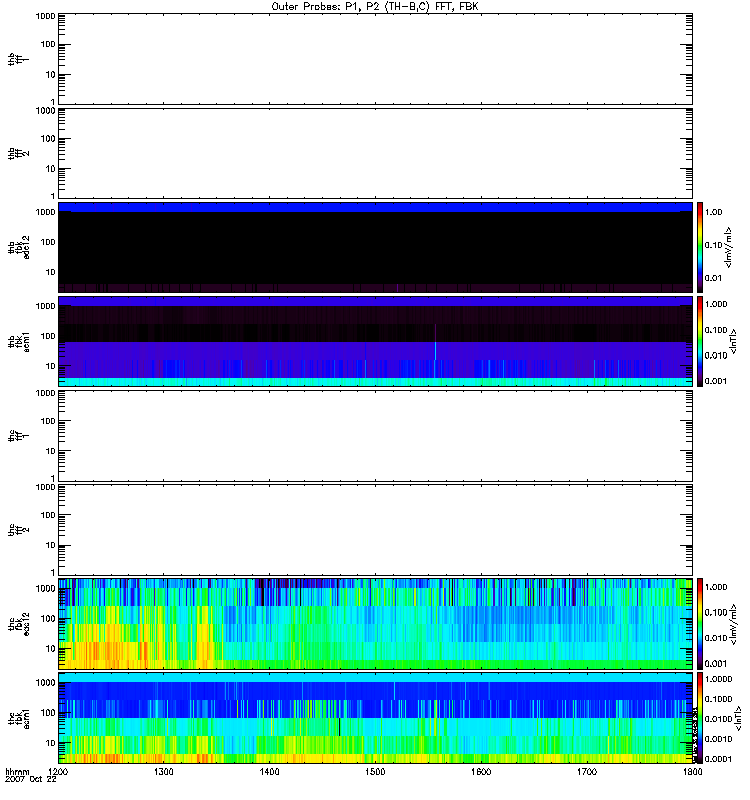Click the thc fbk edc12 spectrogram panel
The image size is (750, 800).
(375, 624)
